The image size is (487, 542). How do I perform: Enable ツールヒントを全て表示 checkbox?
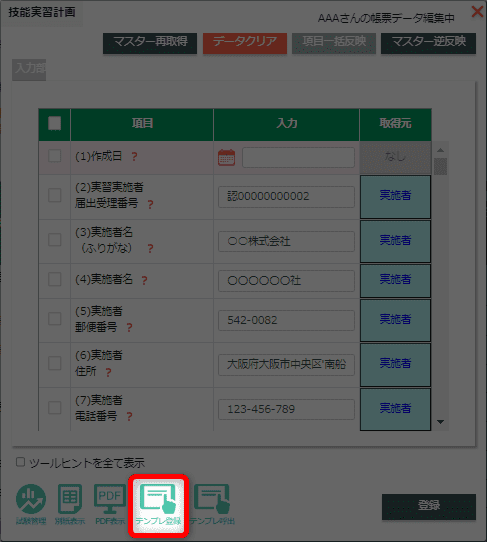[x=20, y=462]
